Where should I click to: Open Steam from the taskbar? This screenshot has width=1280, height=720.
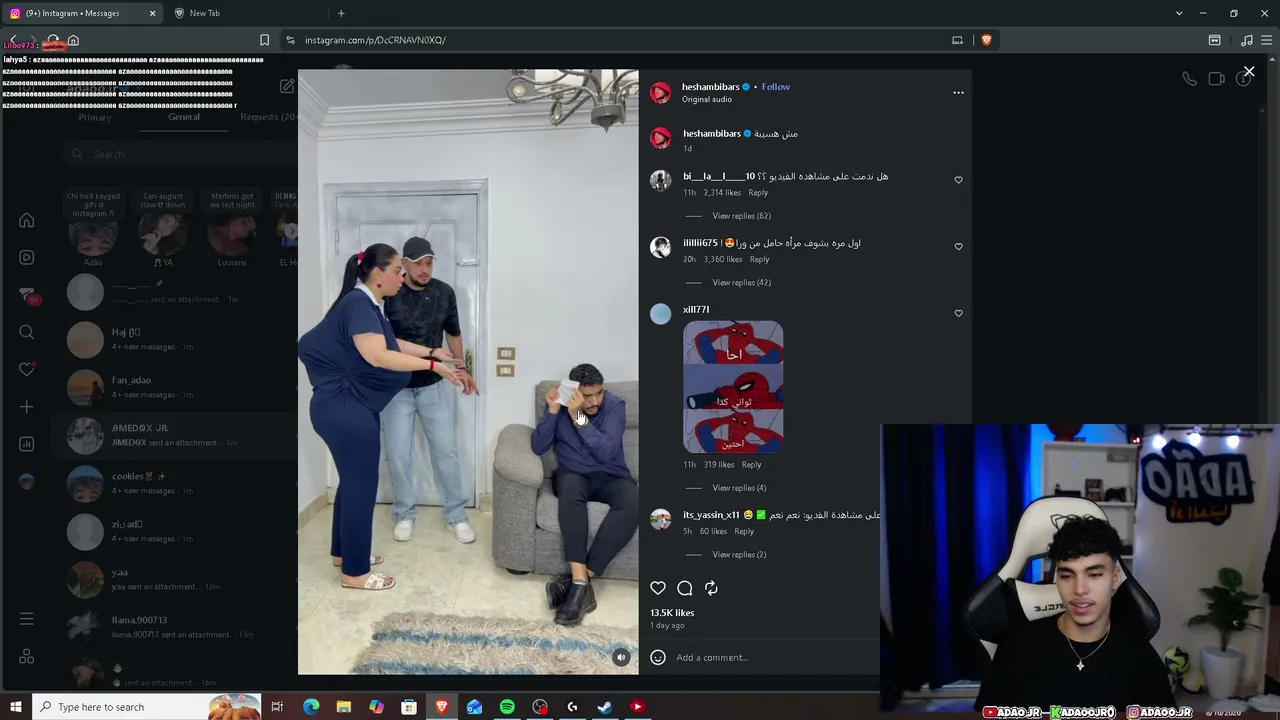(605, 707)
